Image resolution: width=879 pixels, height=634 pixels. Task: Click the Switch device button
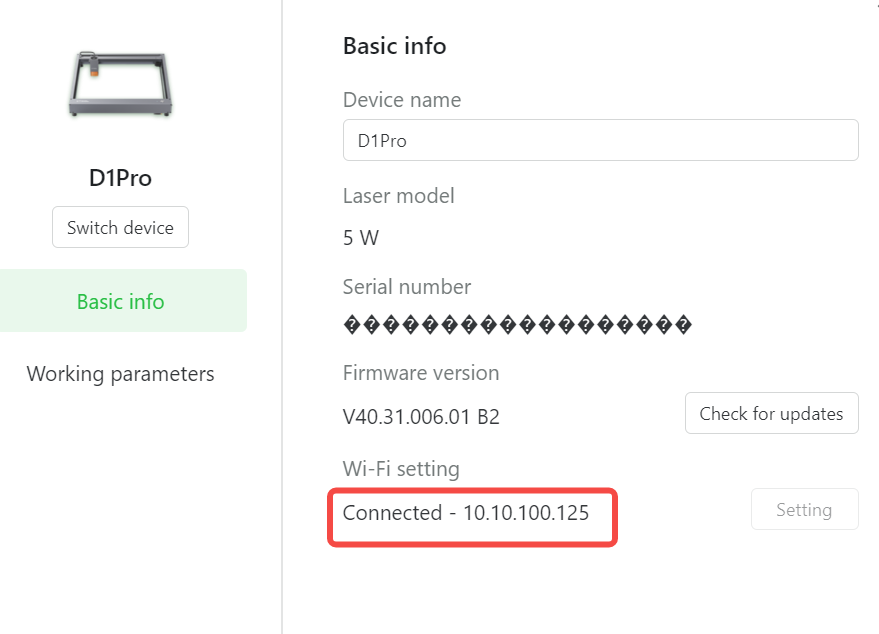(121, 227)
